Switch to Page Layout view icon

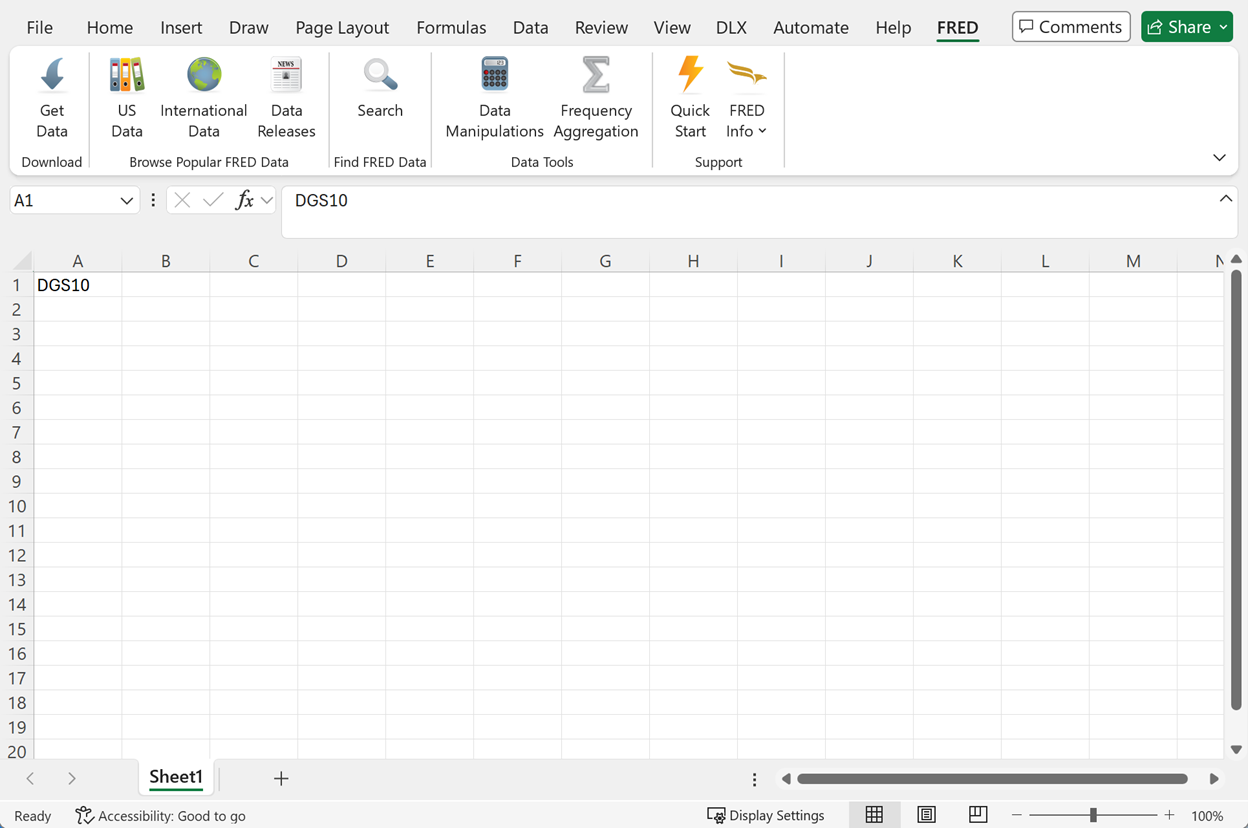tap(926, 815)
